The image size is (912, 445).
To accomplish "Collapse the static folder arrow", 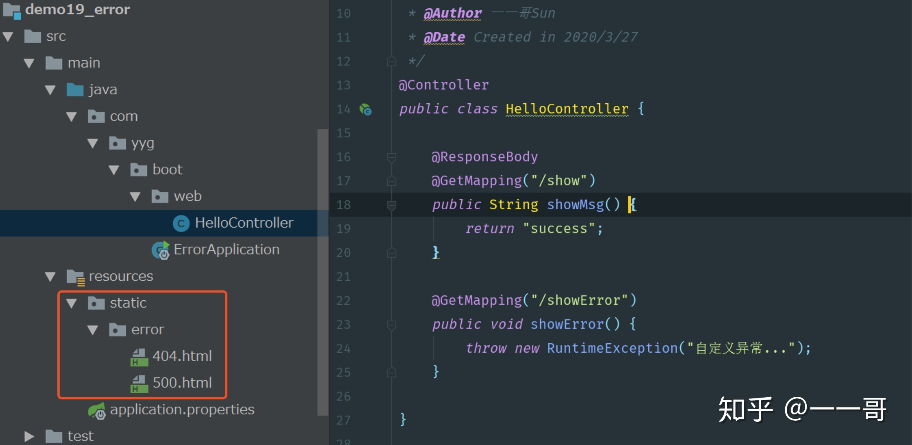I will click(72, 303).
